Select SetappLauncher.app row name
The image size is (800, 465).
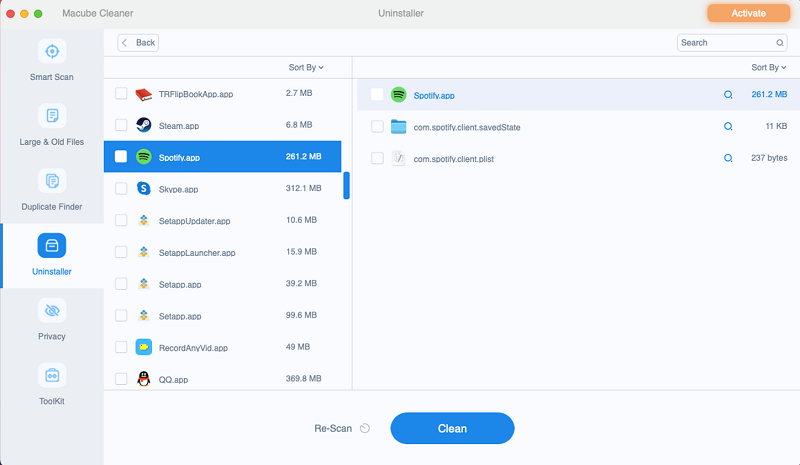[197, 253]
